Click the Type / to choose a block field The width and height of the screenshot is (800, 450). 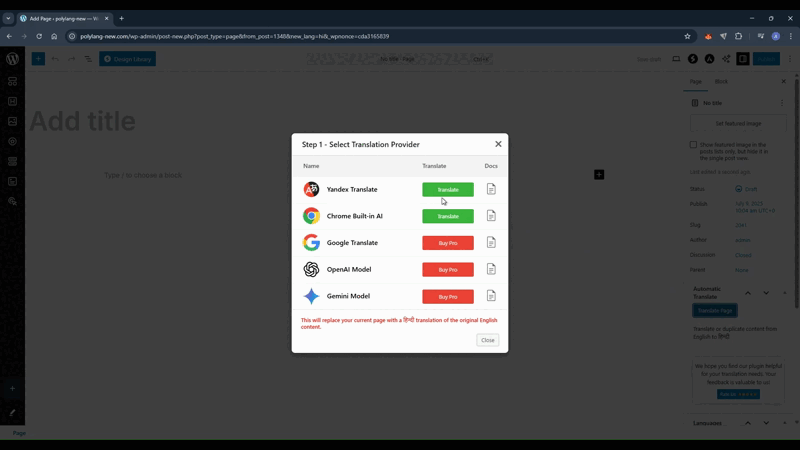coord(143,175)
